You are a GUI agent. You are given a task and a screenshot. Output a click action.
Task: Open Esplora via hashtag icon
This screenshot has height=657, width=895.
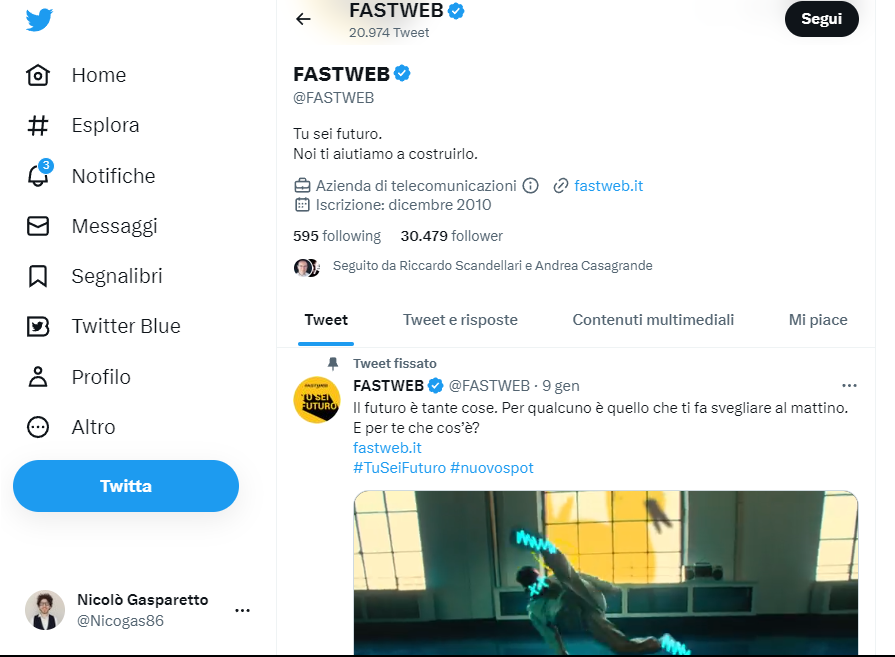(38, 125)
